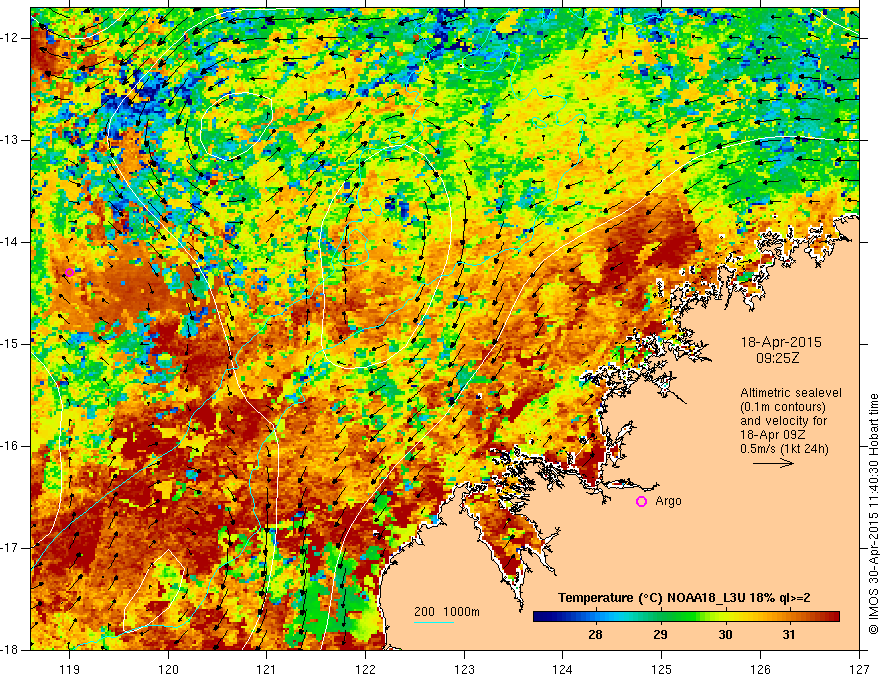The image size is (880, 680).
Task: Click the 0.5m/s velocity scale arrow
Action: point(773,463)
